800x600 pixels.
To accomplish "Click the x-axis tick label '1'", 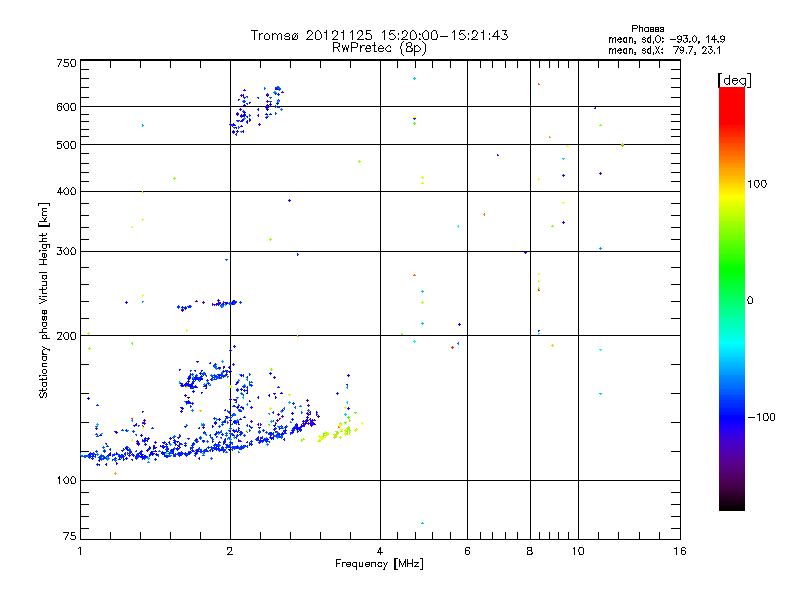I will [80, 551].
